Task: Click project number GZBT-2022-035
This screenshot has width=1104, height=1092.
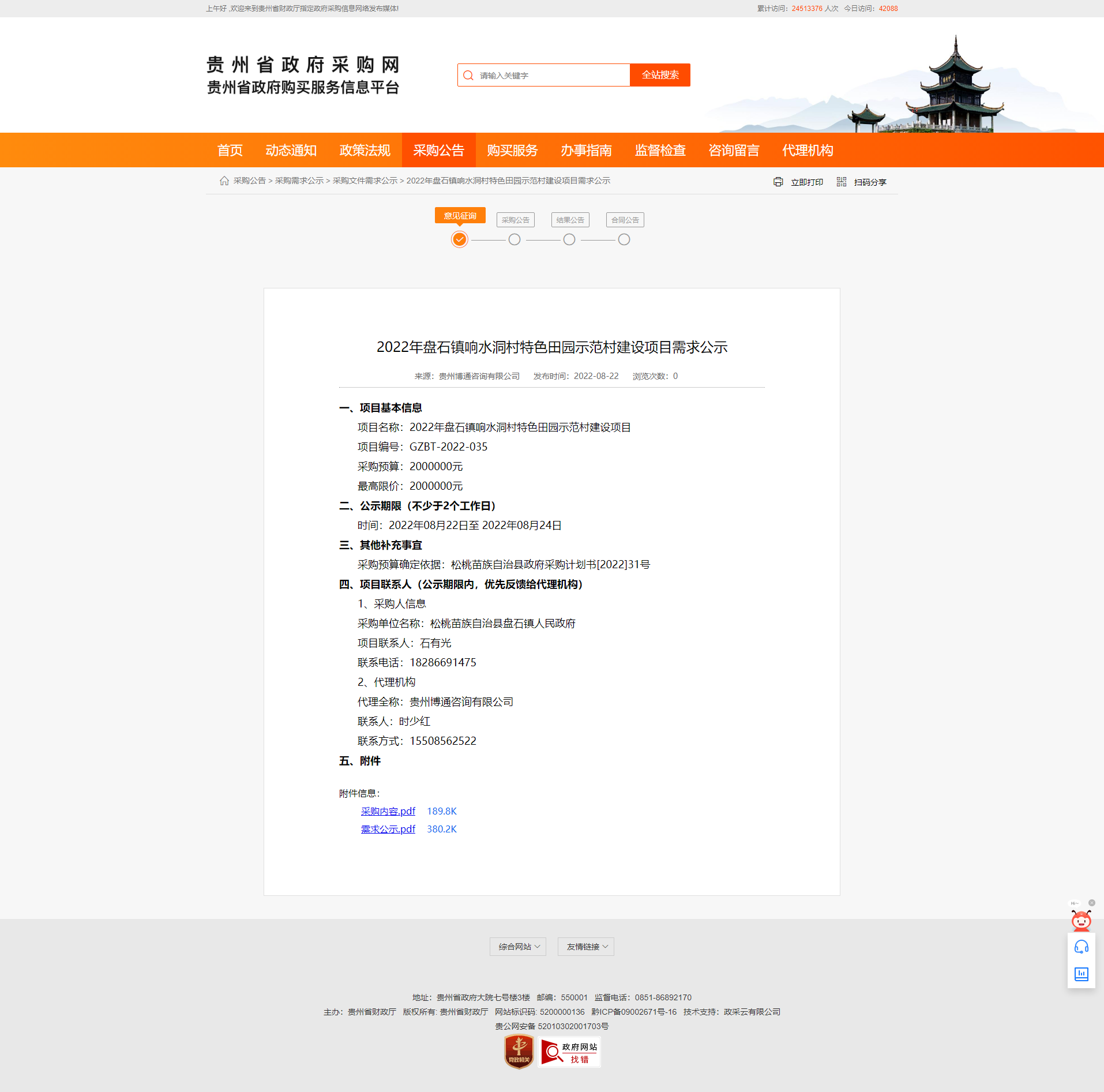Action: point(449,447)
